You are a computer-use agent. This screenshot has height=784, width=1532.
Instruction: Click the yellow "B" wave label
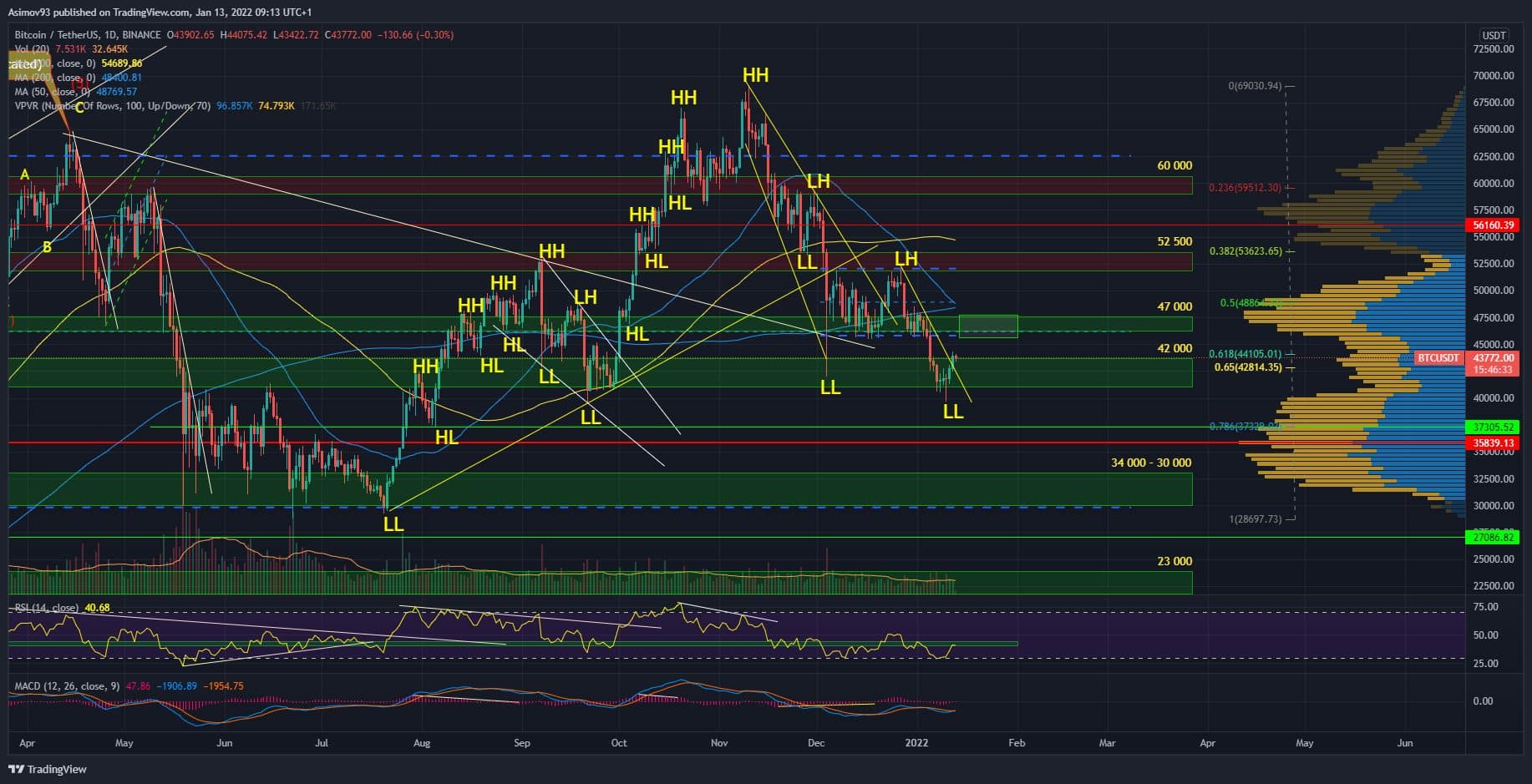[47, 246]
